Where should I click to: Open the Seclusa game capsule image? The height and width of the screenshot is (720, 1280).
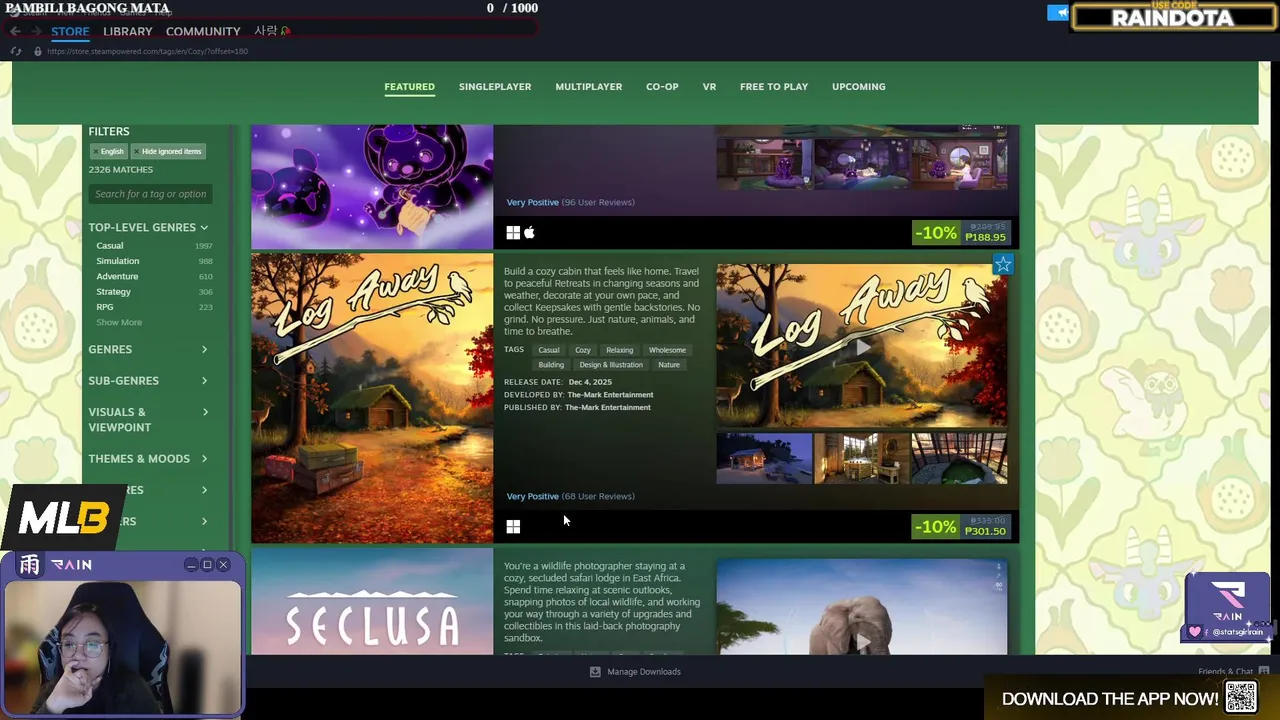(x=372, y=602)
